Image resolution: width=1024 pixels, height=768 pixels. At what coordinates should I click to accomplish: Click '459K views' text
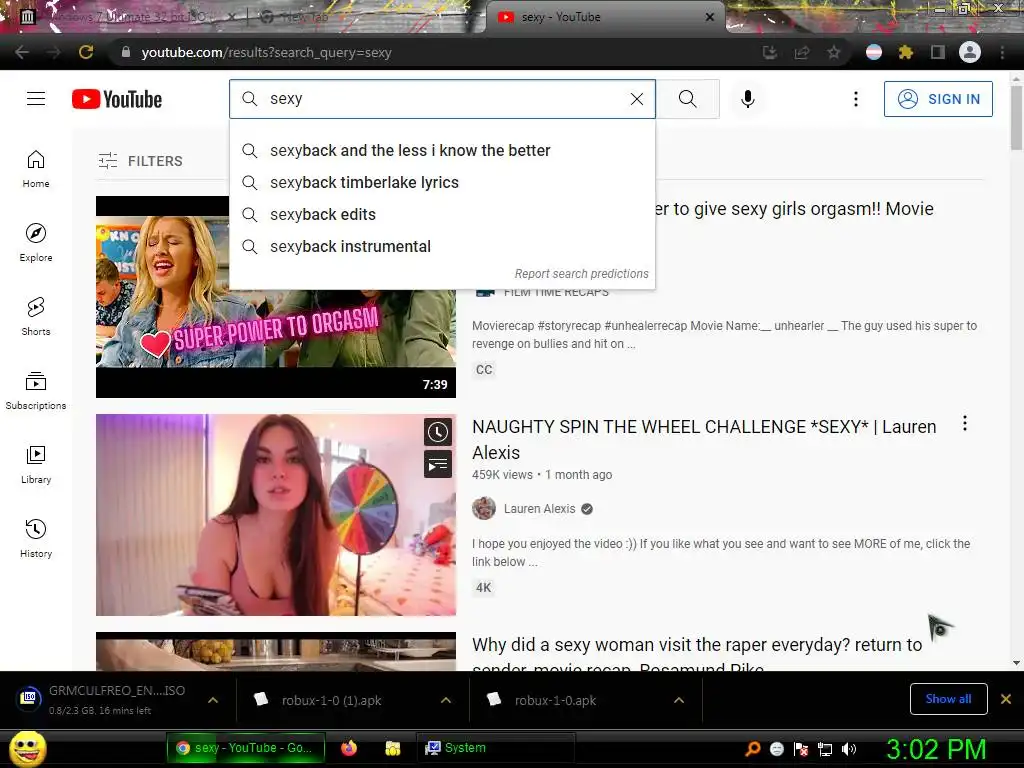[502, 475]
